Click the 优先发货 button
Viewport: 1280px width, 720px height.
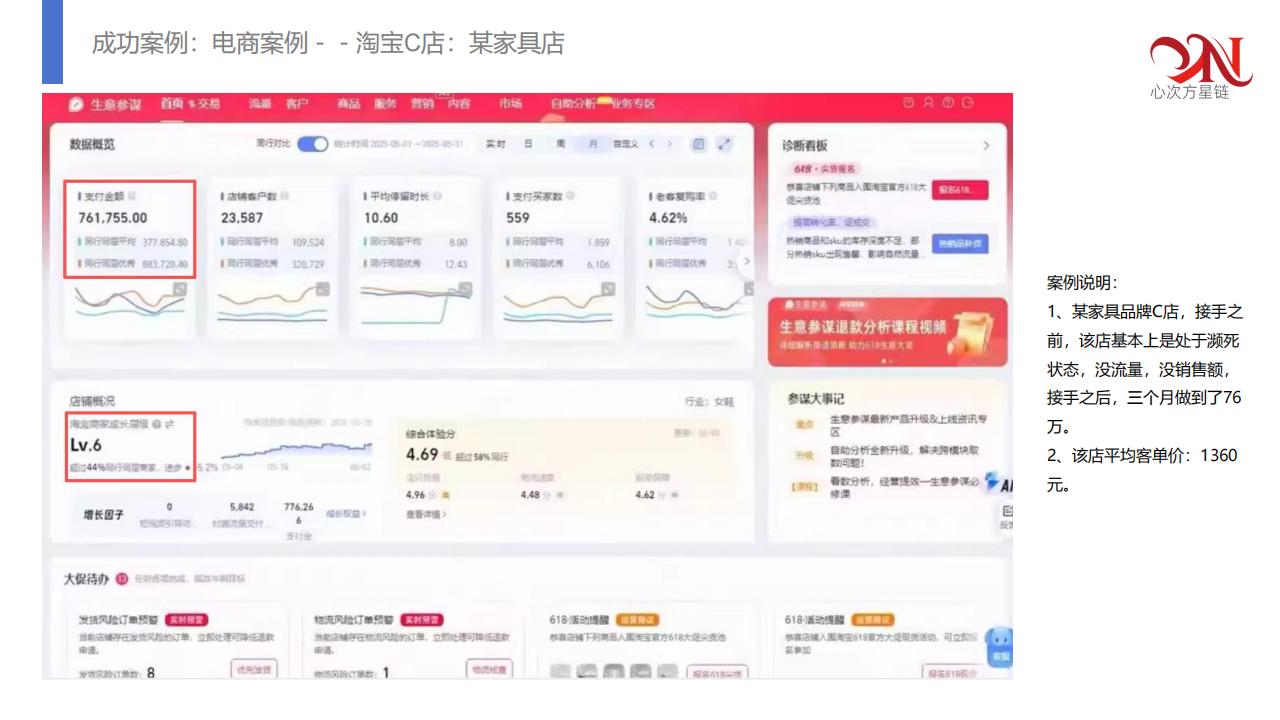[254, 669]
